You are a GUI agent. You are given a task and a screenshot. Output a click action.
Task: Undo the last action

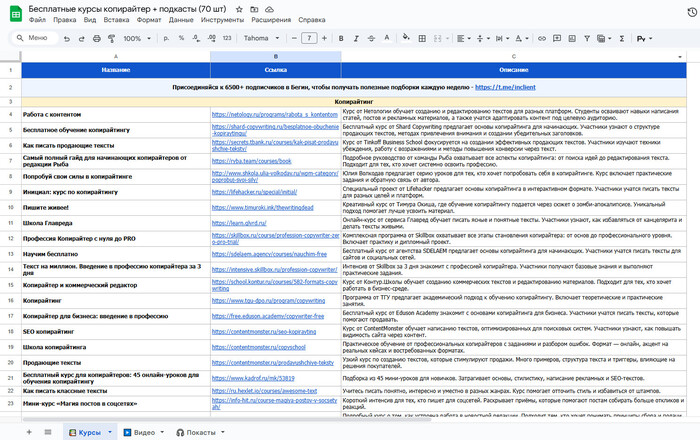[67, 38]
